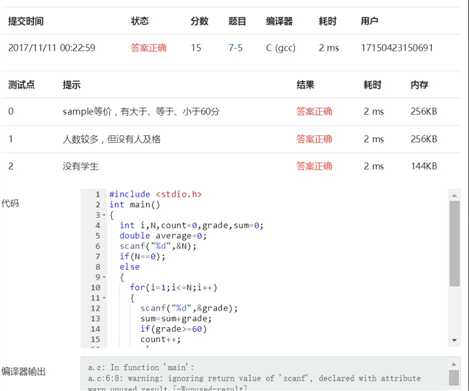
Task: Click the compiler warning about scanf return value
Action: pyautogui.click(x=254, y=383)
